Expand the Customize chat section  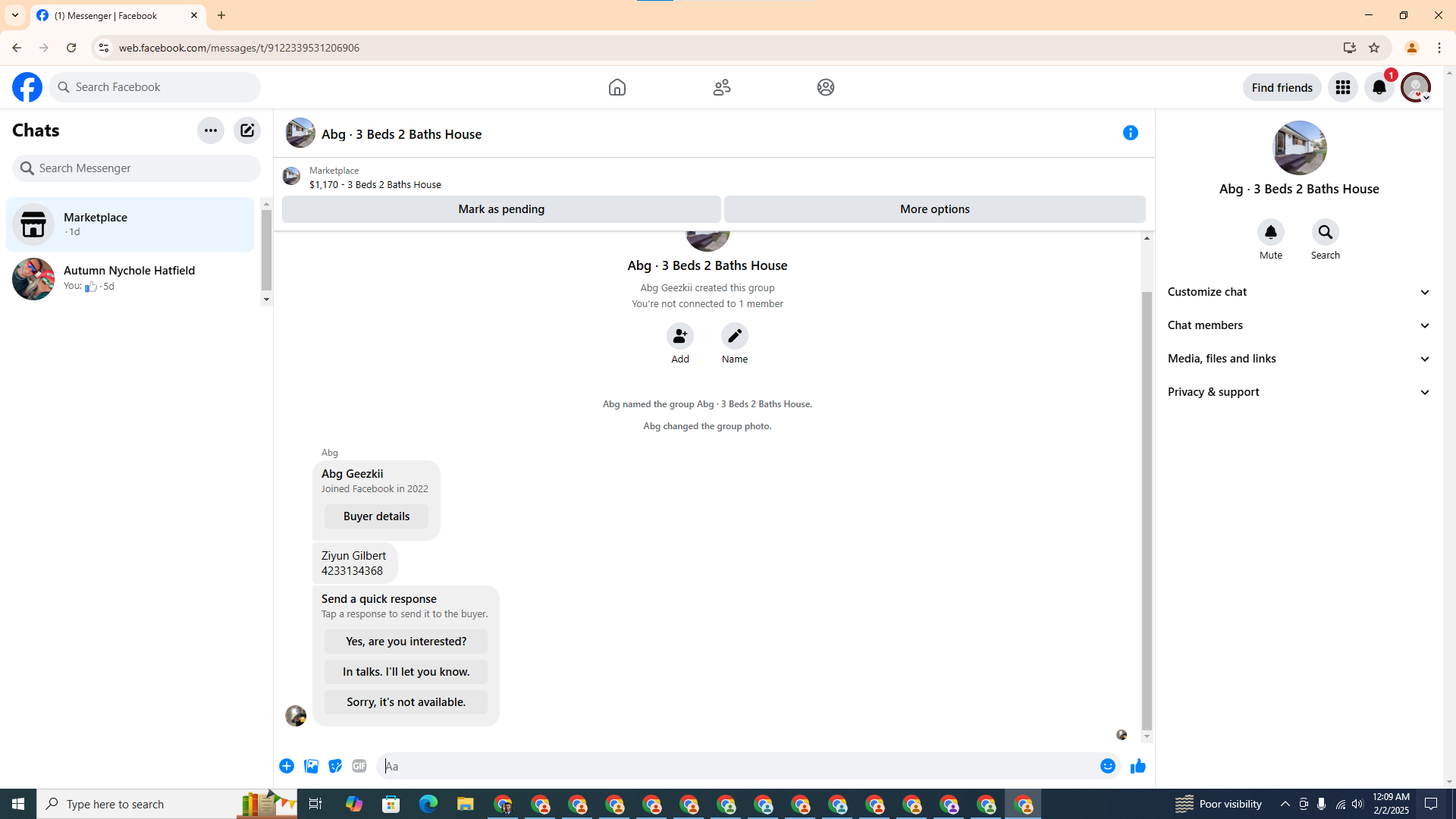point(1298,292)
